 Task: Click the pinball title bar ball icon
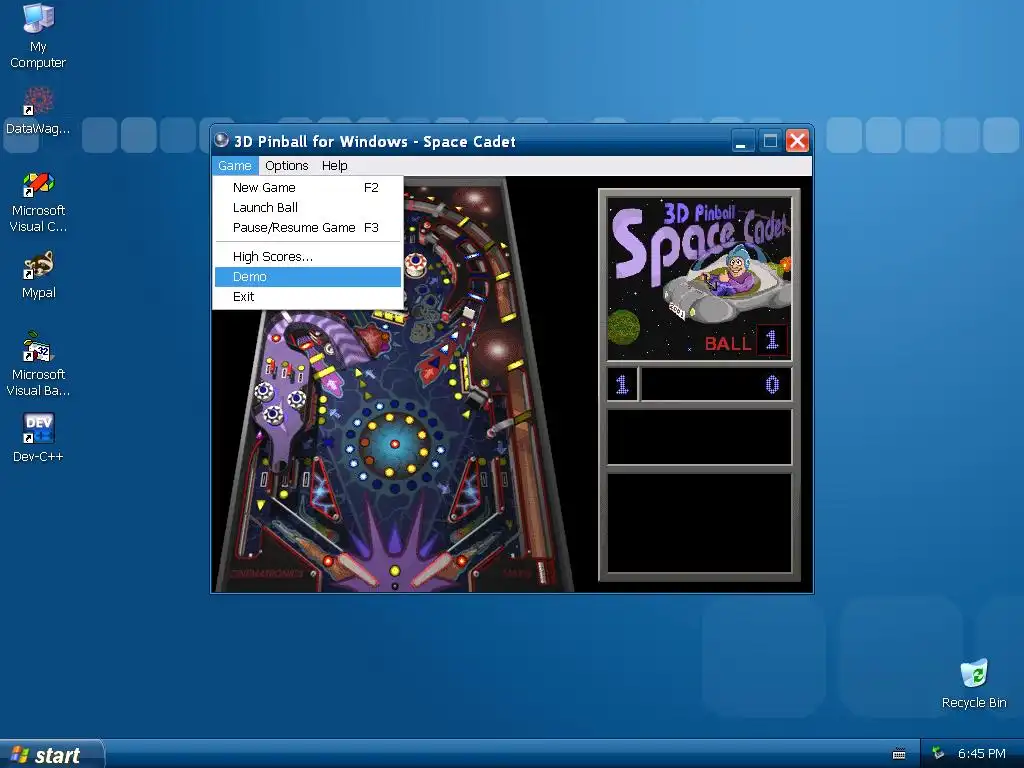pyautogui.click(x=221, y=140)
